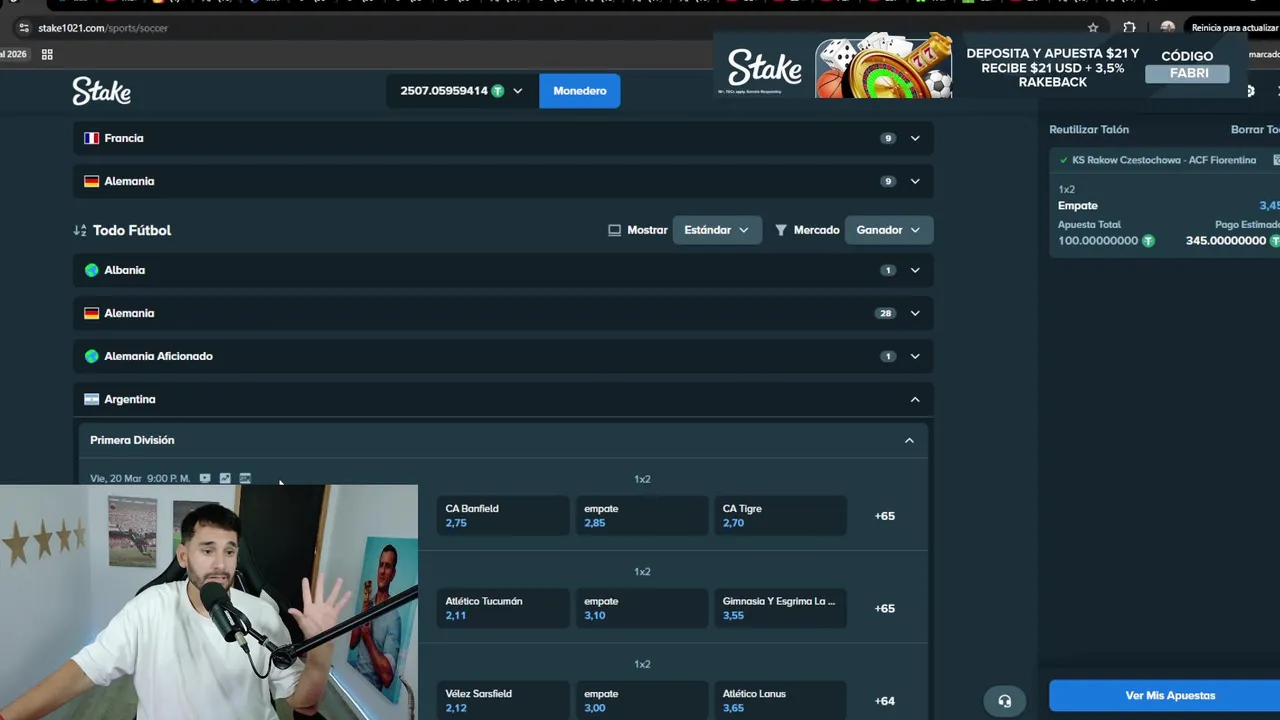Click the webcam overlay of the streamer

tap(209, 603)
